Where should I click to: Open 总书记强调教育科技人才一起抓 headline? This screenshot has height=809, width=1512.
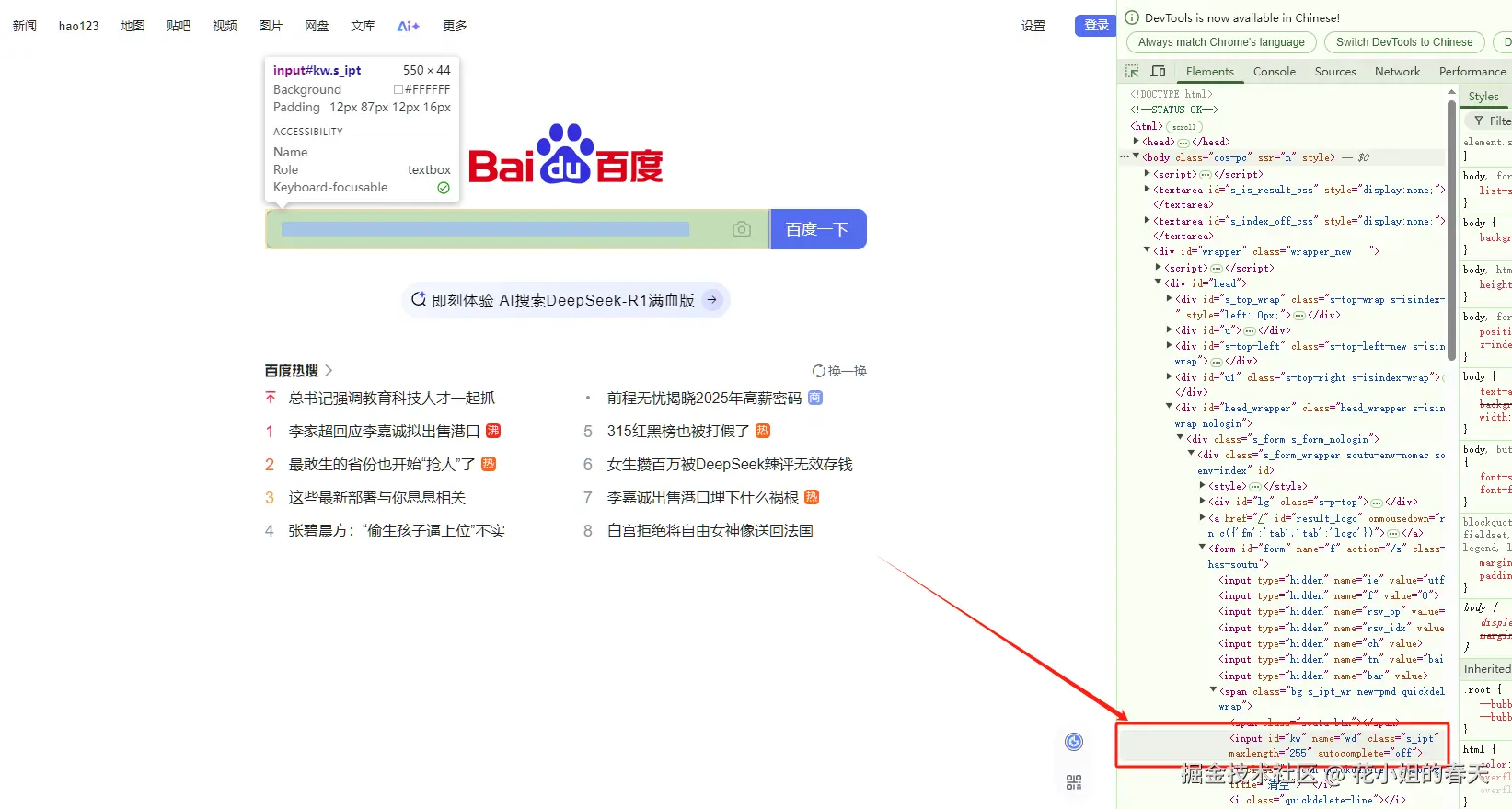[x=391, y=398]
